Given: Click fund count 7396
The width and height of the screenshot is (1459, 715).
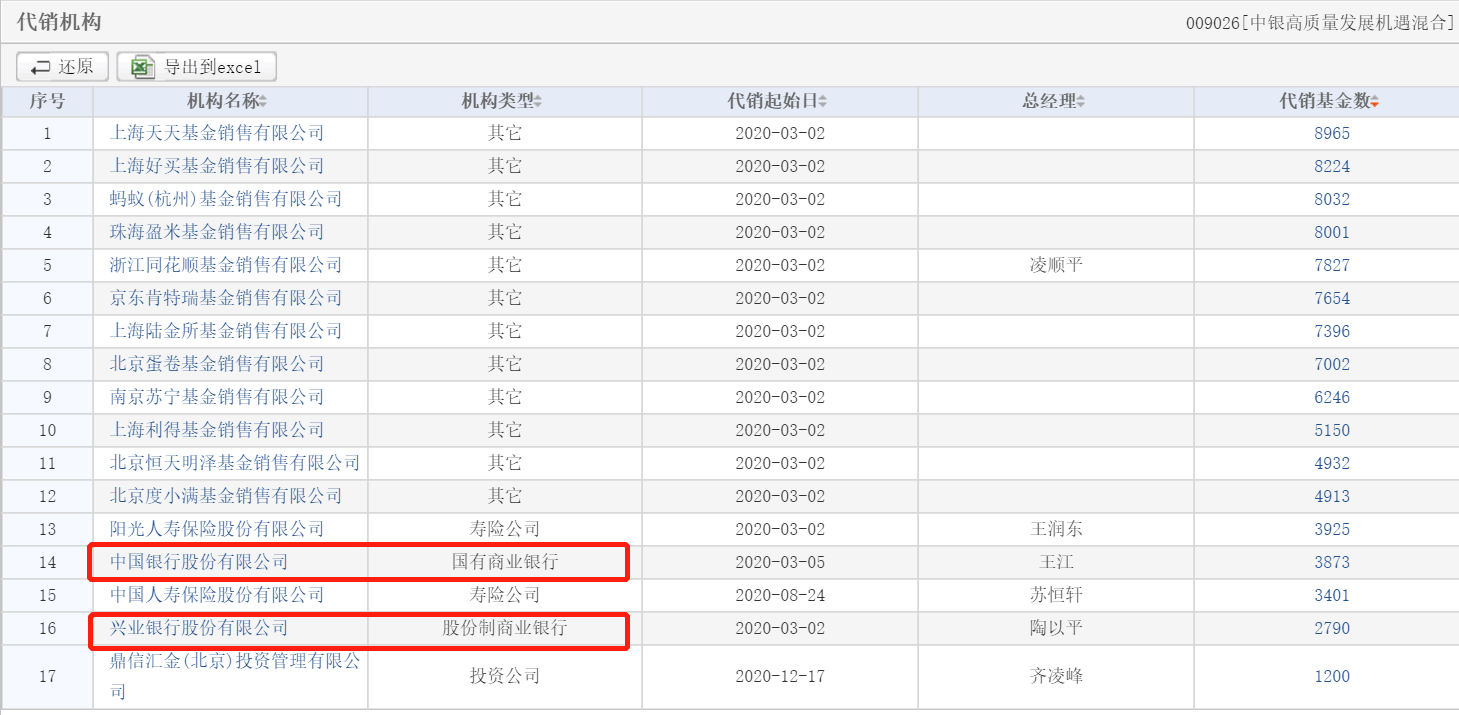Looking at the screenshot, I should click(1332, 331).
